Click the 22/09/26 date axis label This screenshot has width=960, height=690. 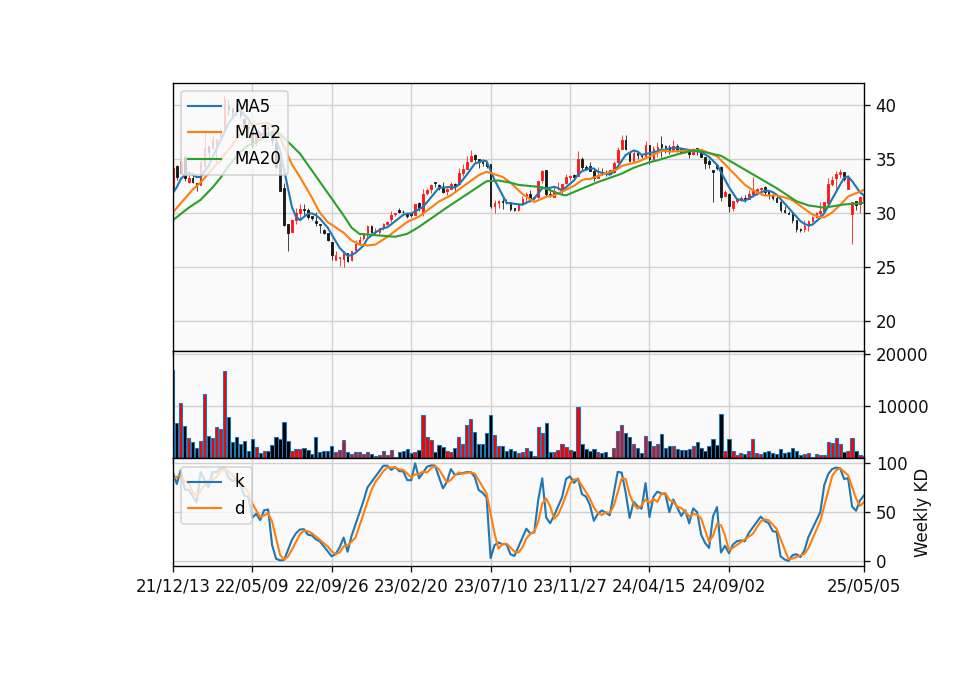(x=332, y=586)
